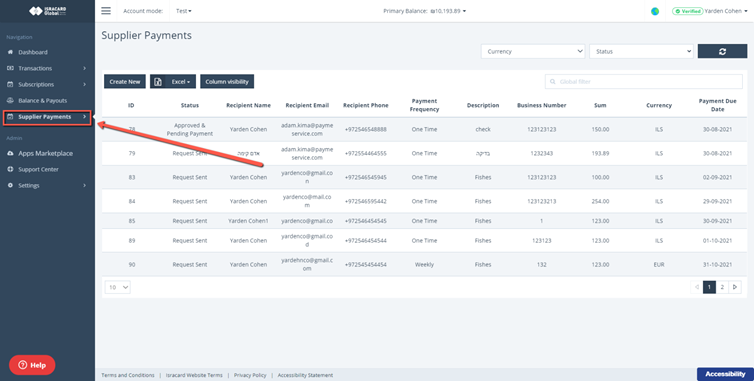Click the Accessibility button

click(725, 374)
